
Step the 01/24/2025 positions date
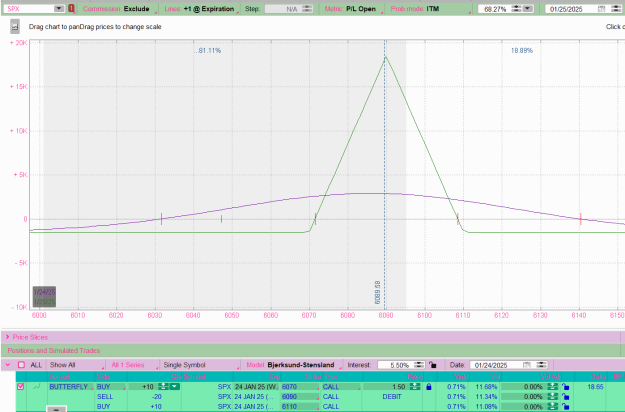[x=541, y=365]
